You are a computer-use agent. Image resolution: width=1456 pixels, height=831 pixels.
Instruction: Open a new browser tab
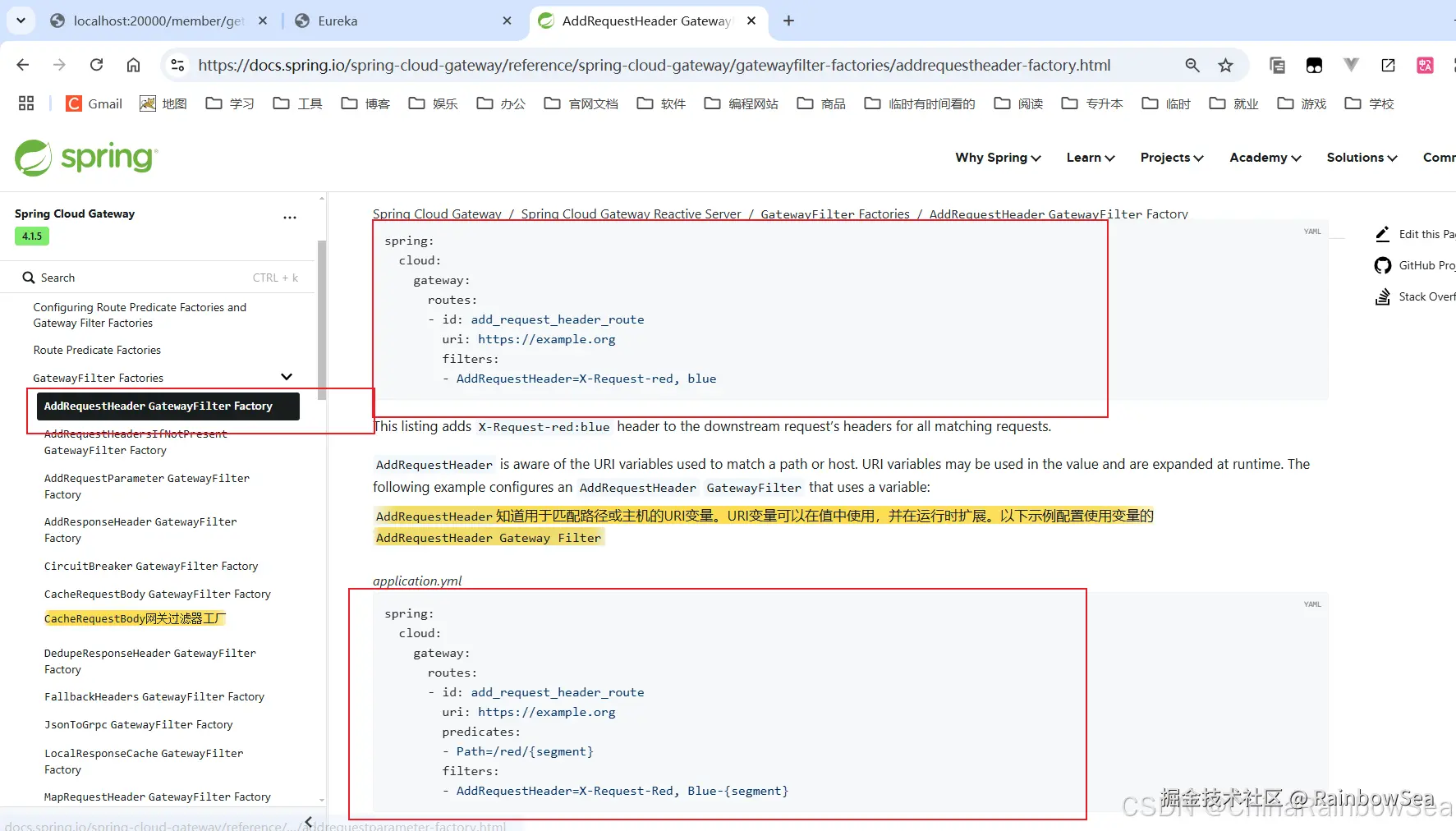coord(788,21)
